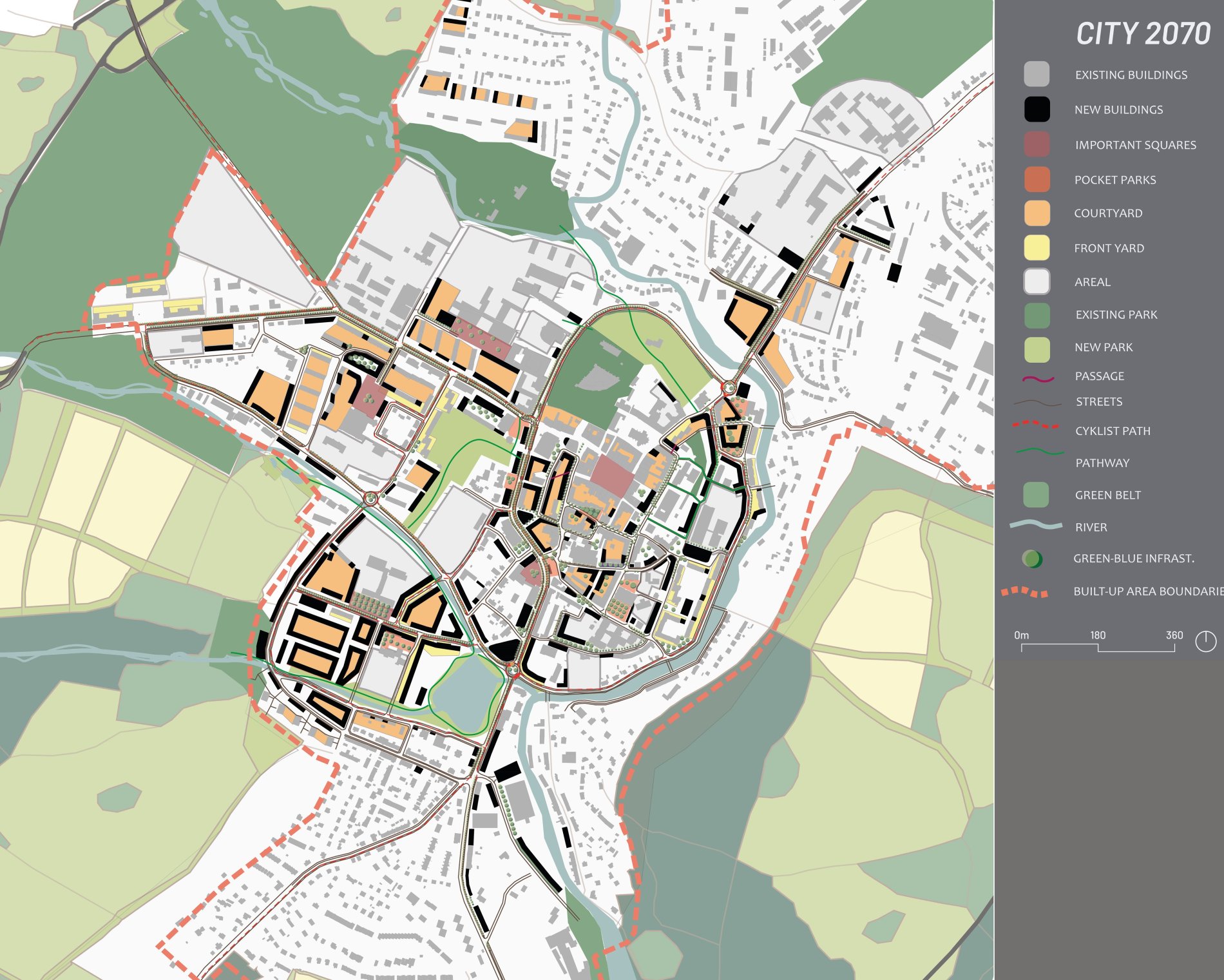The image size is (1224, 980).
Task: Click the Existing Buildings gray swatch
Action: coord(1037,74)
